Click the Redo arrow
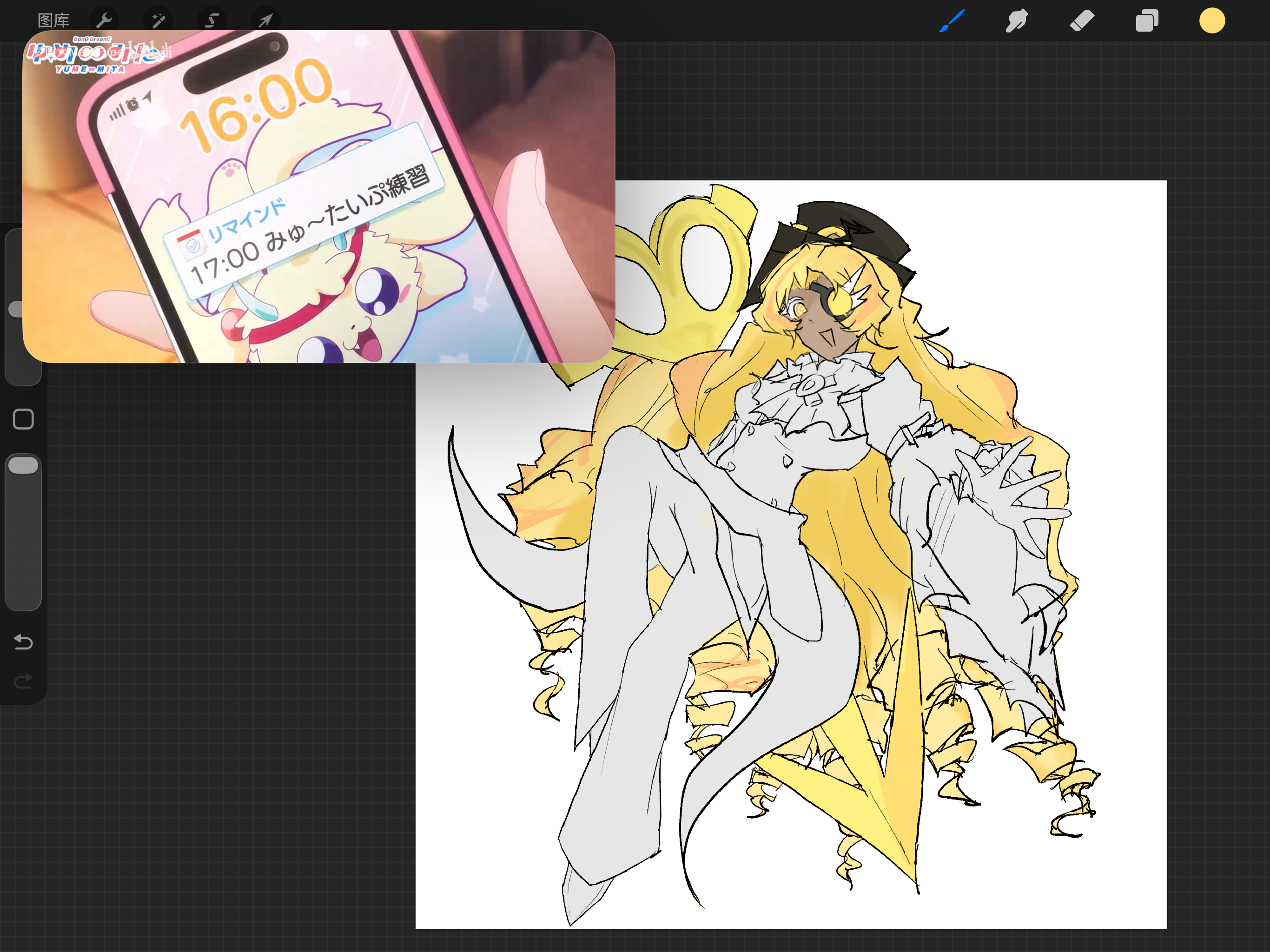Viewport: 1270px width, 952px height. 23,681
